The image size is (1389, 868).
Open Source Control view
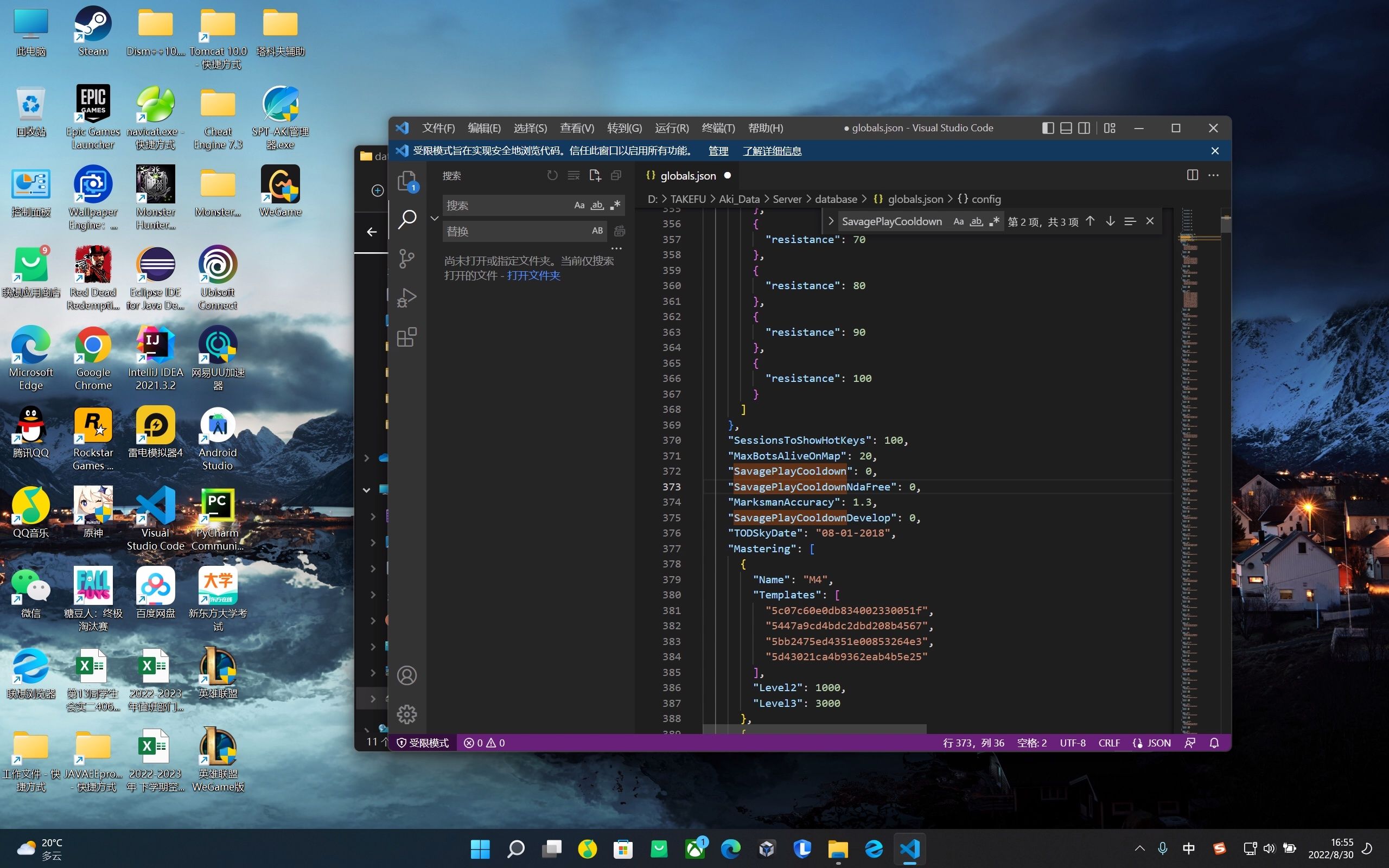point(406,258)
